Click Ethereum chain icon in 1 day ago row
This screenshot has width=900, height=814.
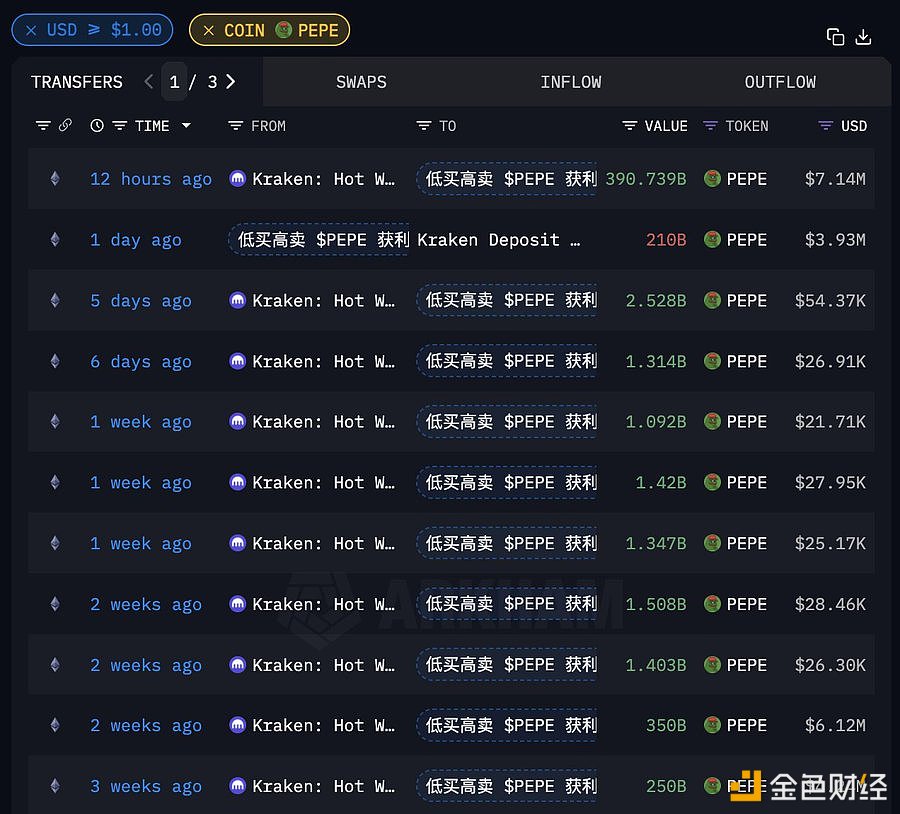55,239
